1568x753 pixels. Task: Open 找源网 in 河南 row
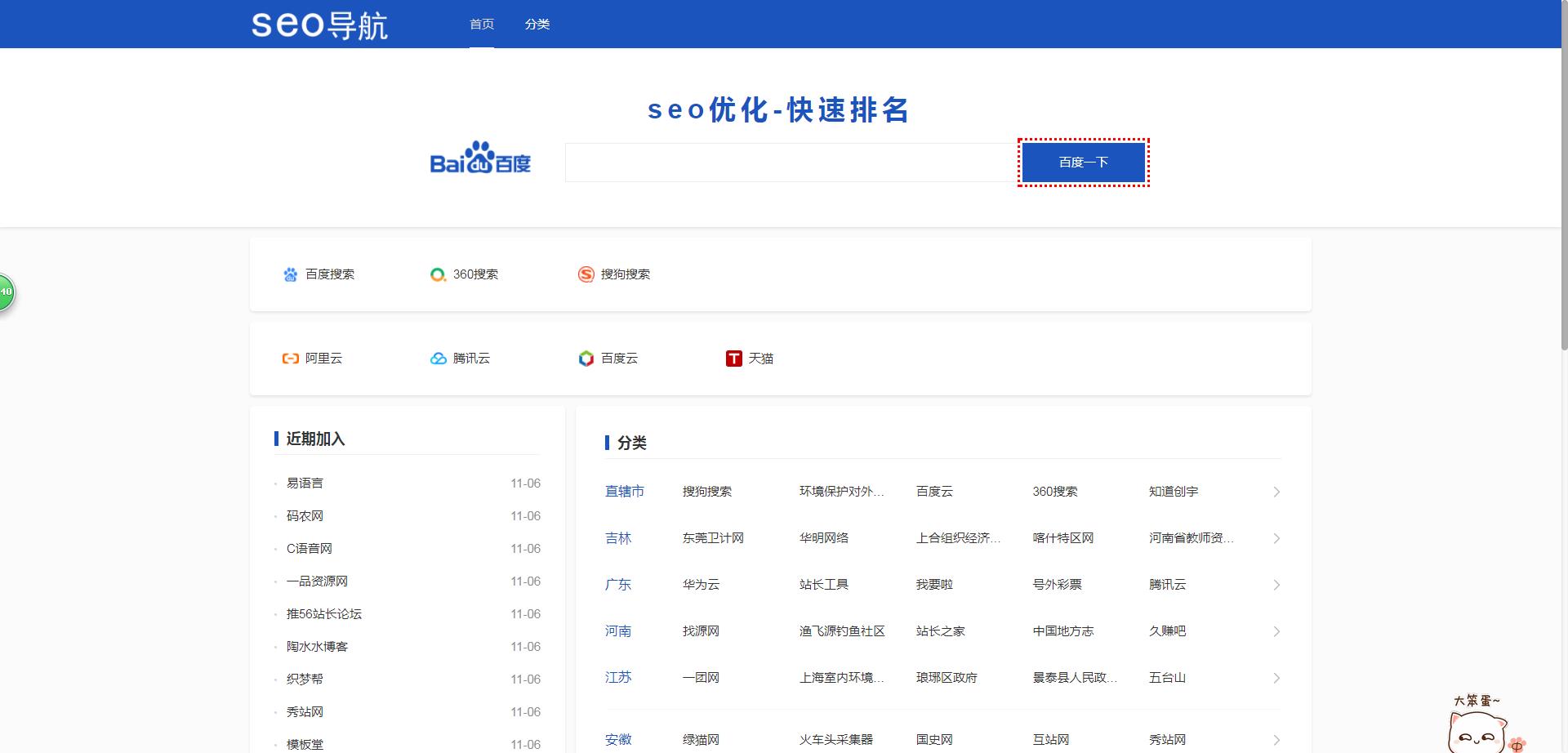701,631
